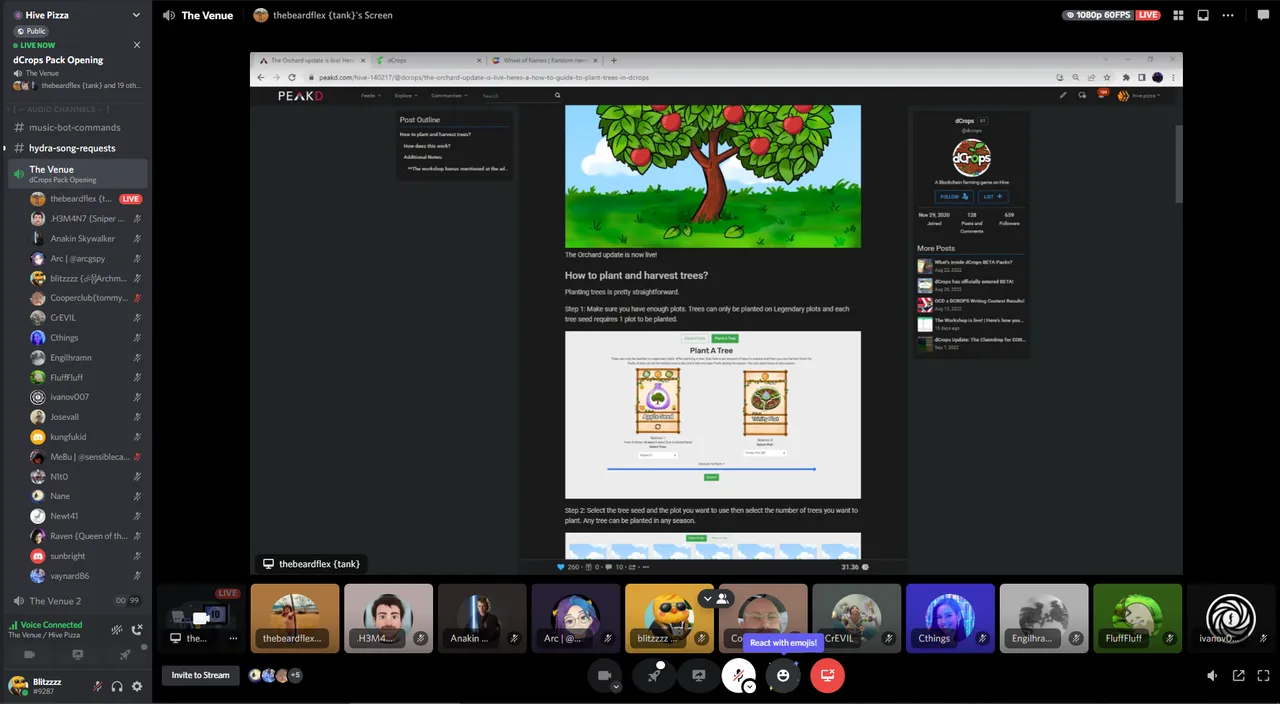Select thebeardflex in the voice user list
1280x704 pixels.
(85, 199)
